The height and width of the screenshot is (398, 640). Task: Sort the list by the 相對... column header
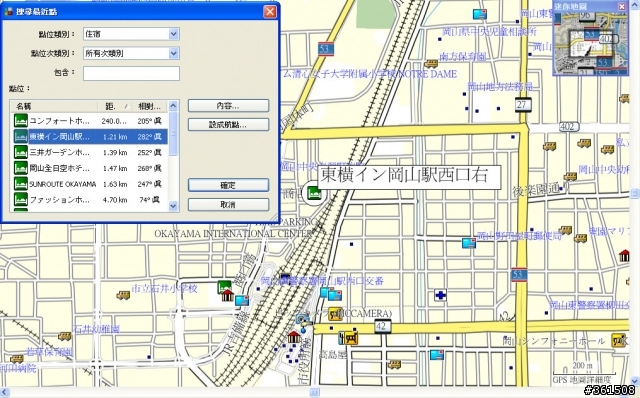click(149, 106)
